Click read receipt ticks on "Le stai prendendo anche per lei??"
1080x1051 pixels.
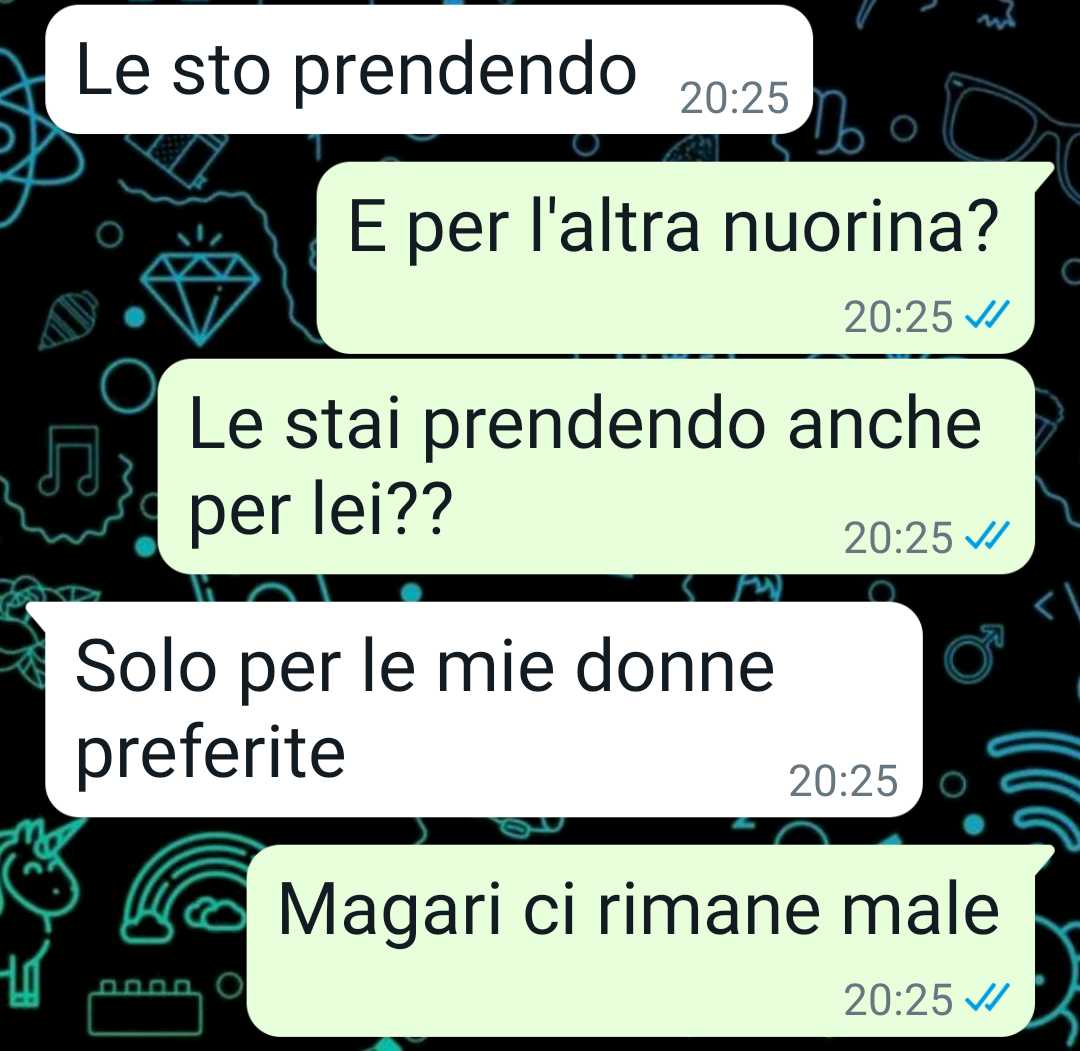(x=987, y=536)
